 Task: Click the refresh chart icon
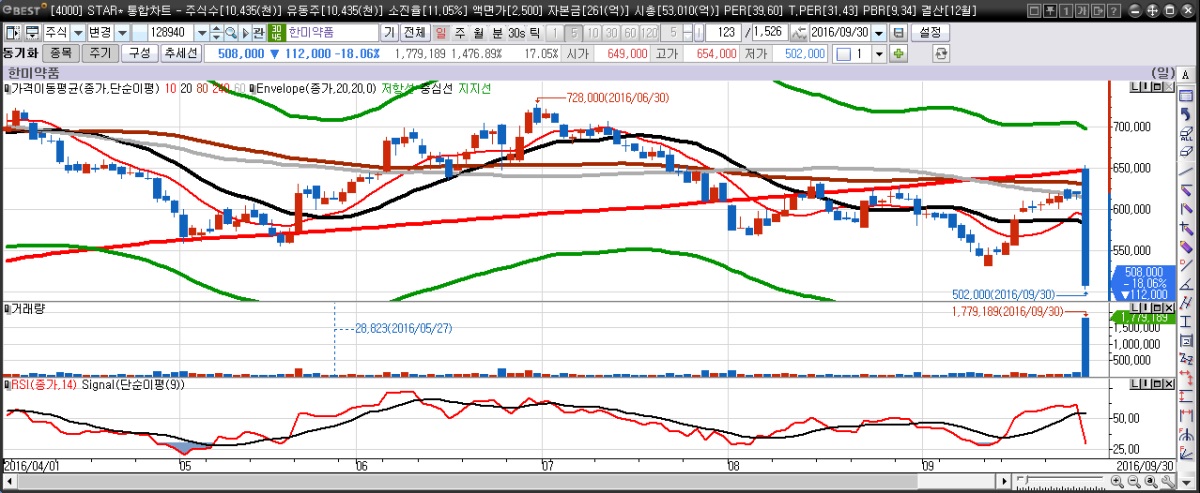pos(940,53)
